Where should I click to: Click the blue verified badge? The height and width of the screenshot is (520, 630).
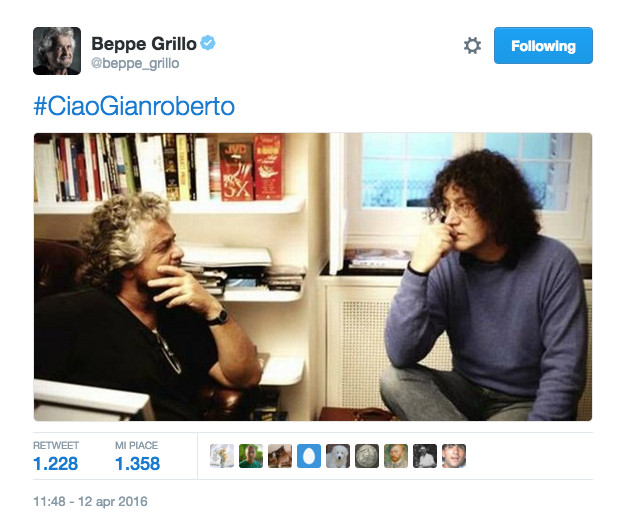[x=208, y=43]
